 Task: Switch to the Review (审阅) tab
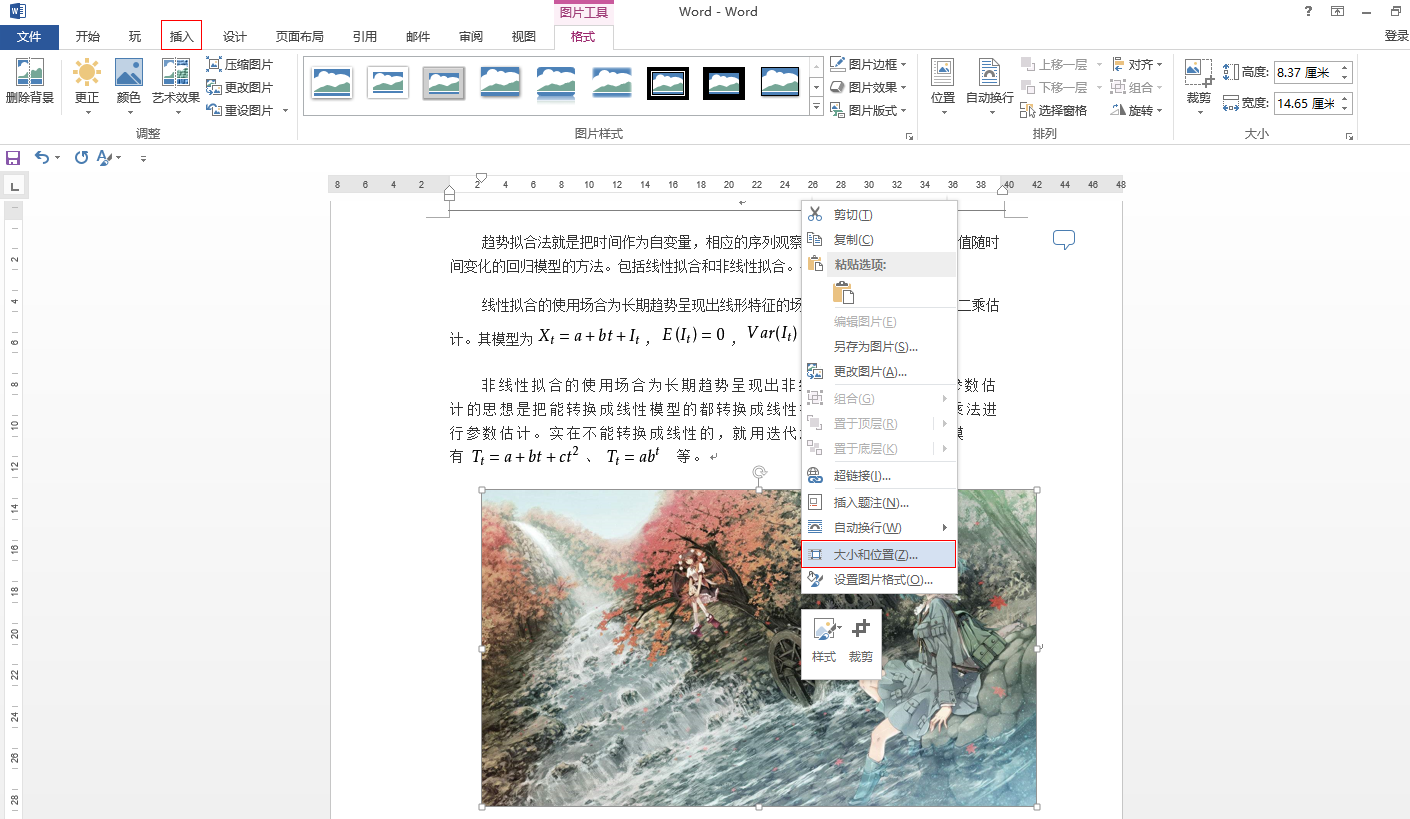471,37
